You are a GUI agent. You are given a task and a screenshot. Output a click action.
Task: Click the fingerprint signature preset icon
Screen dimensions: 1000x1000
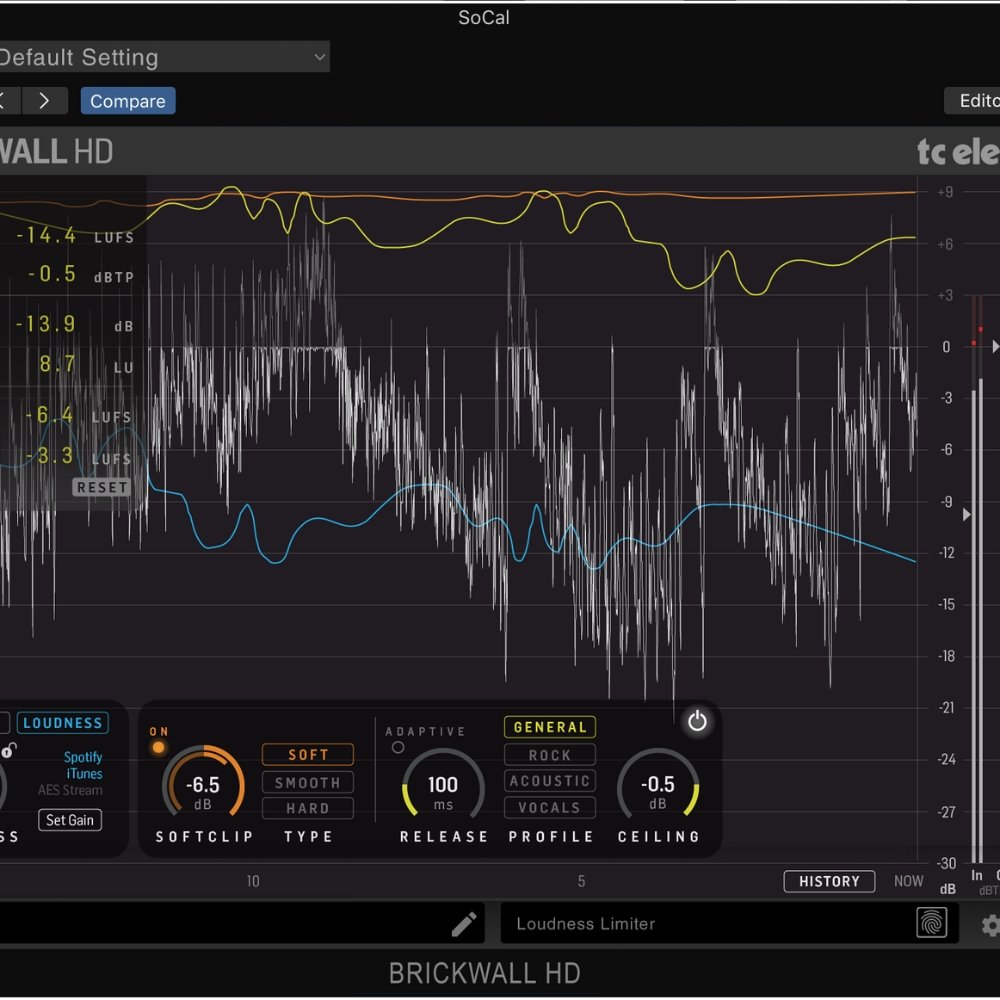[x=931, y=923]
